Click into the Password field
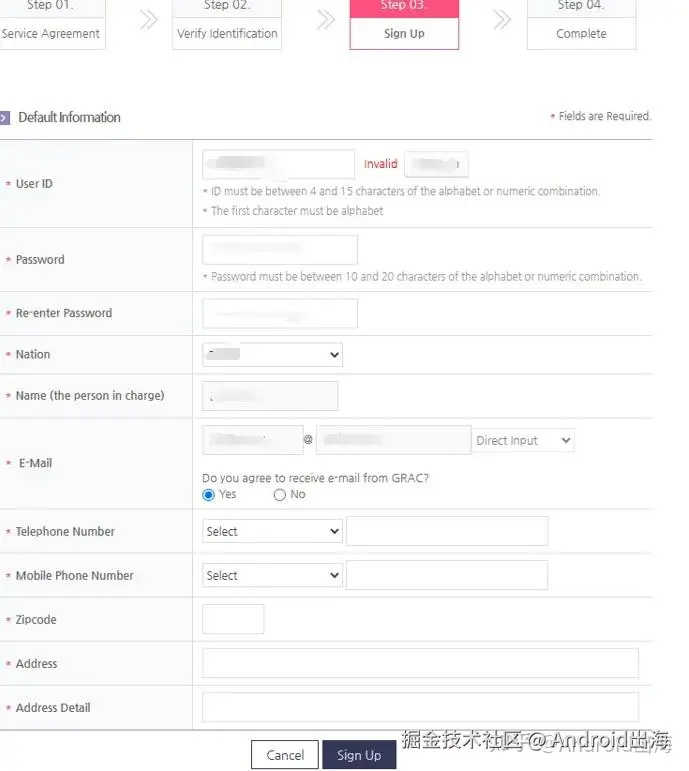This screenshot has width=689, height=771. click(x=280, y=250)
